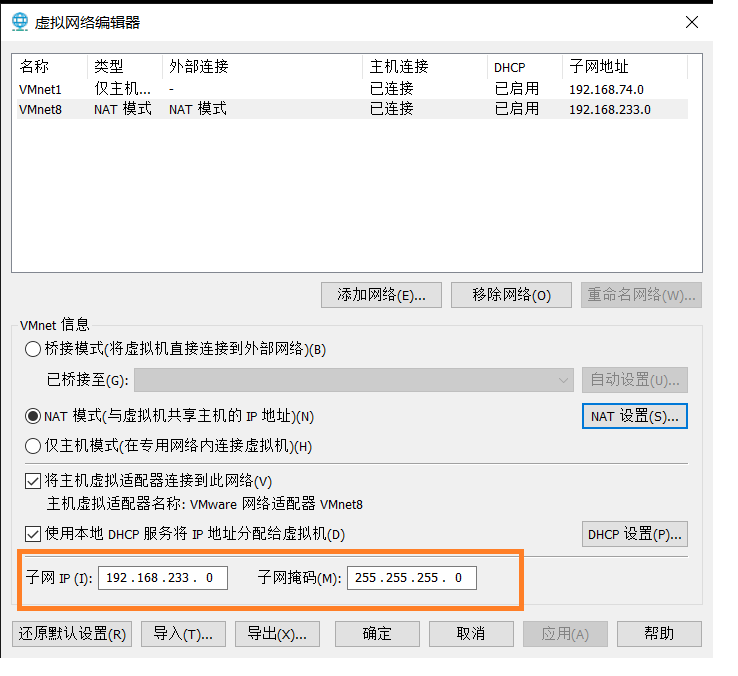
Task: Click the 导入(T)... button
Action: pyautogui.click(x=183, y=634)
